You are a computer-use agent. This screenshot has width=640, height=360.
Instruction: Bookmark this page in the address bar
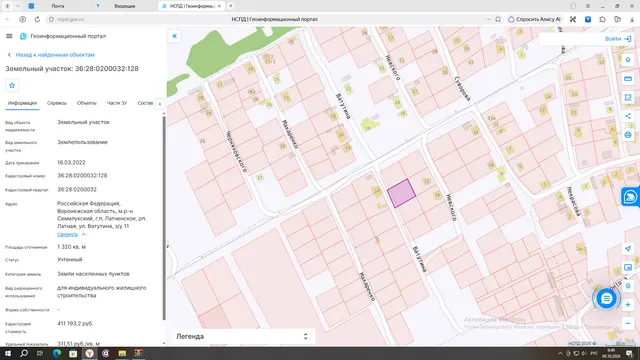click(x=498, y=19)
